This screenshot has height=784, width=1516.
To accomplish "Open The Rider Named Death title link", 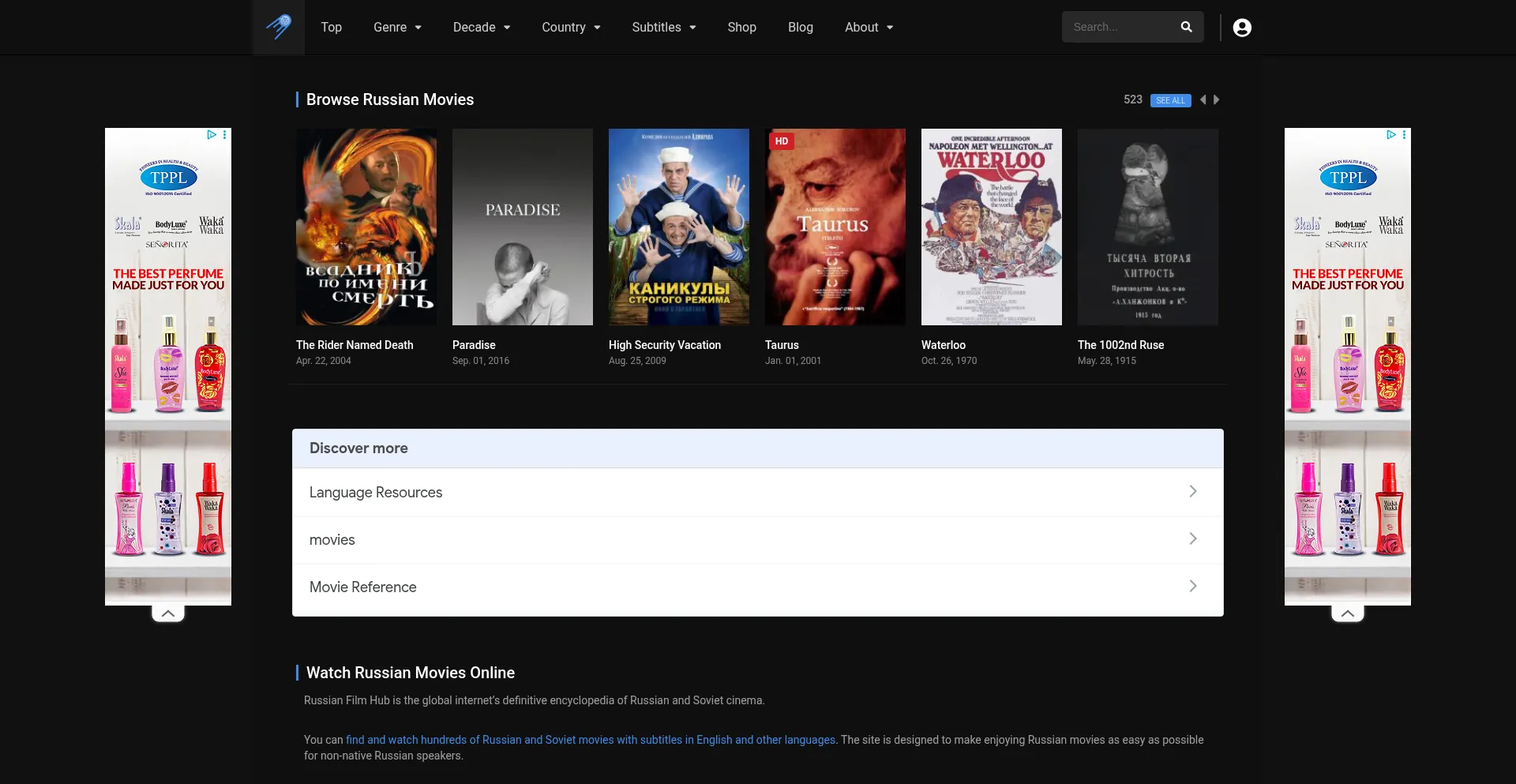I will click(x=355, y=345).
